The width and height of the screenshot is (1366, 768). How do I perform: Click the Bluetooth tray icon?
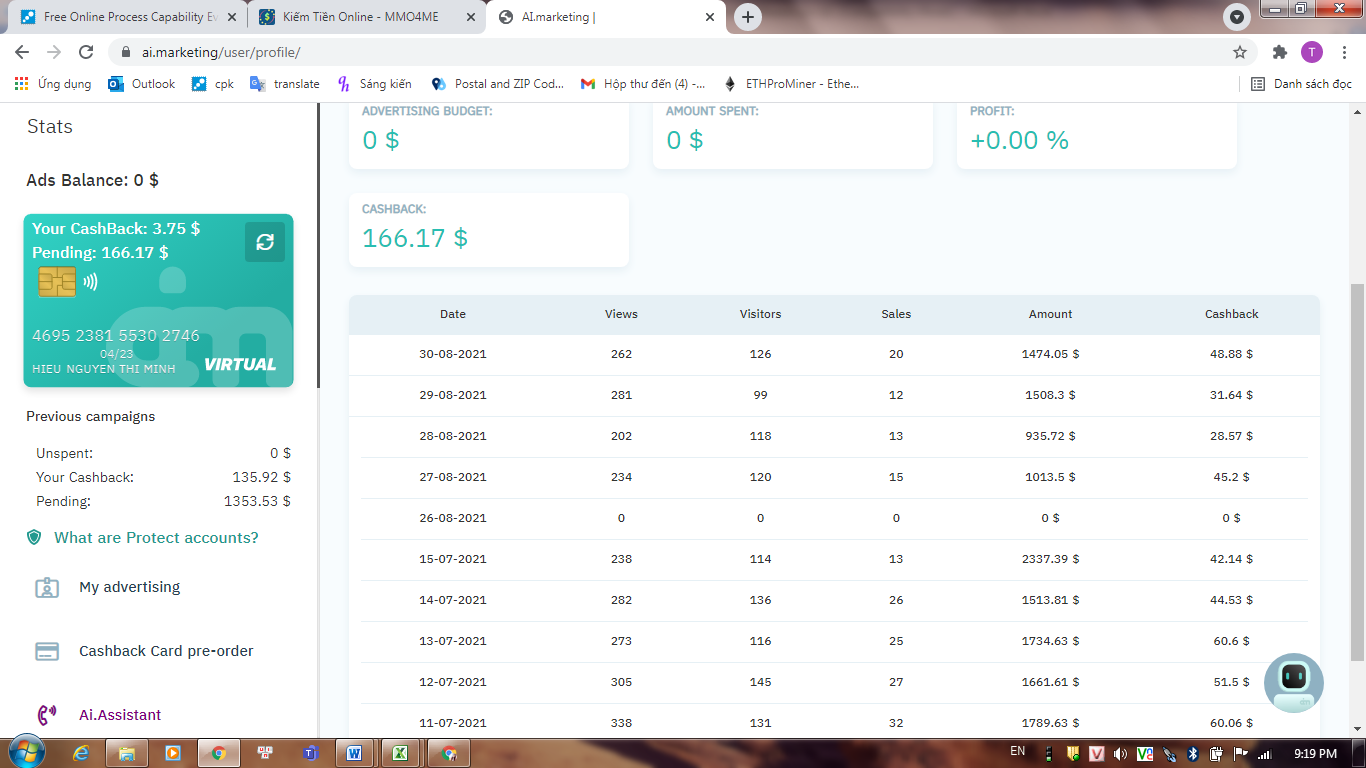click(x=1193, y=754)
